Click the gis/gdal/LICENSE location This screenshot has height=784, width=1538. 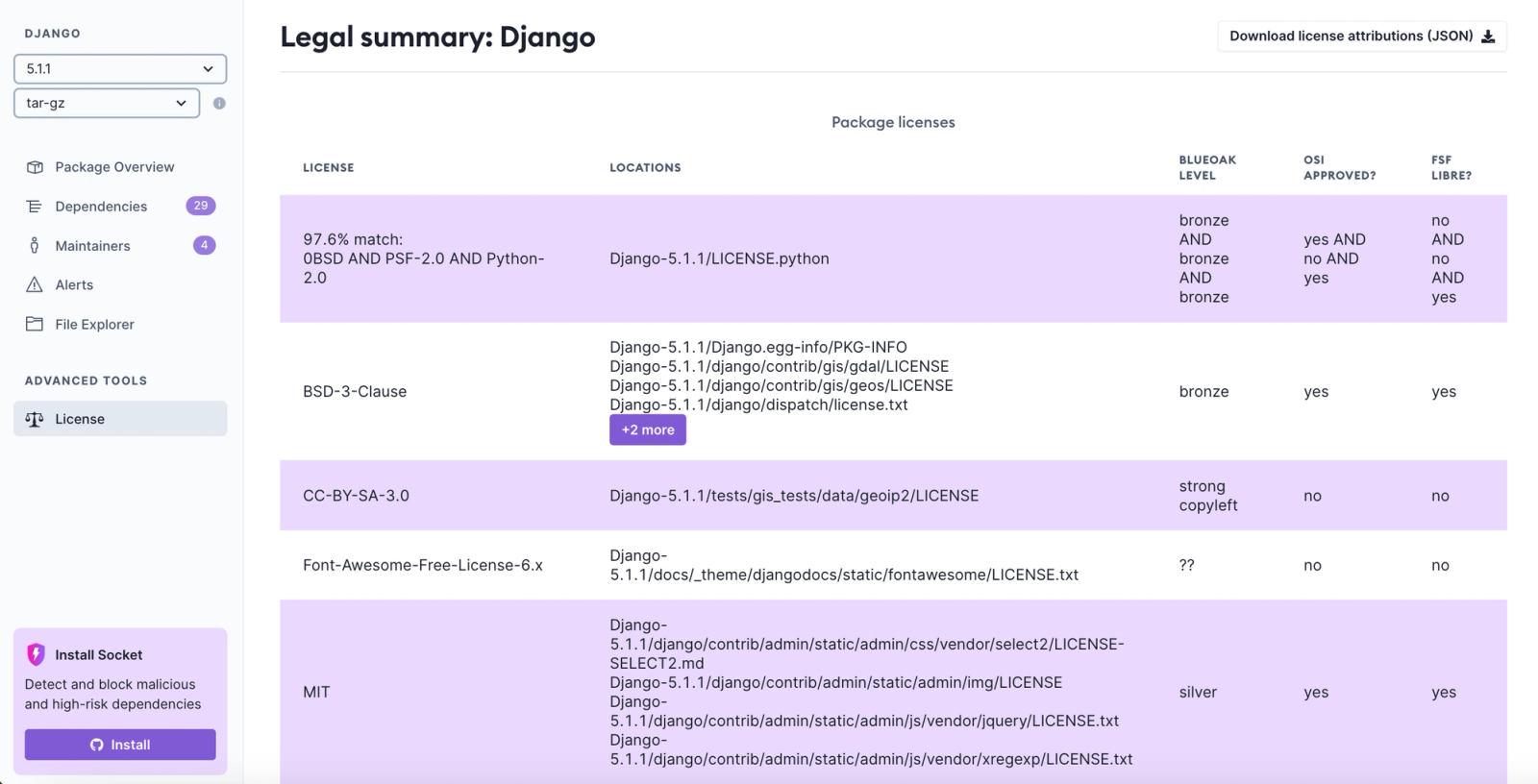click(x=779, y=366)
